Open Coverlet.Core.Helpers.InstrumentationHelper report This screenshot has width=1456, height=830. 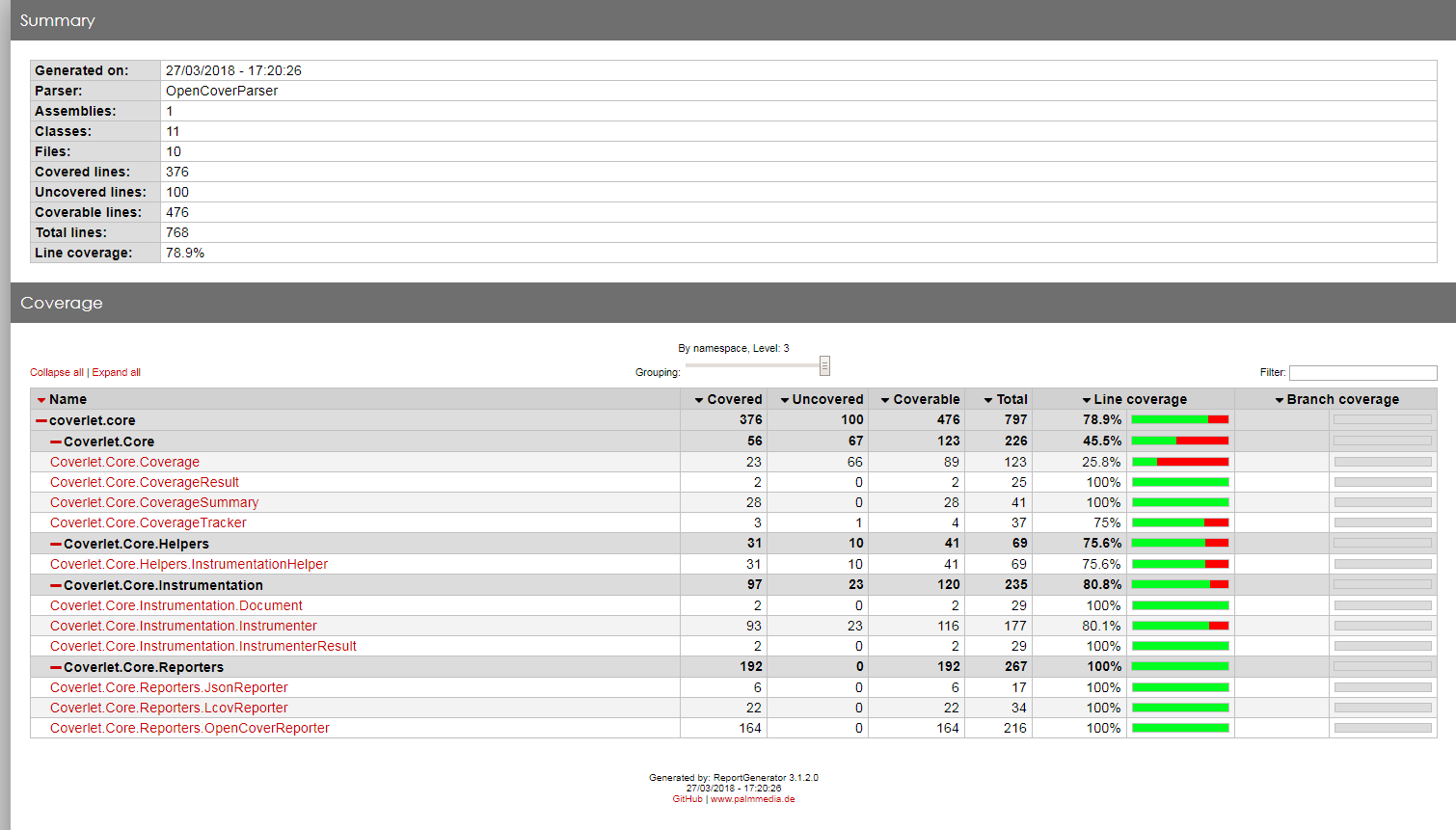pos(189,564)
